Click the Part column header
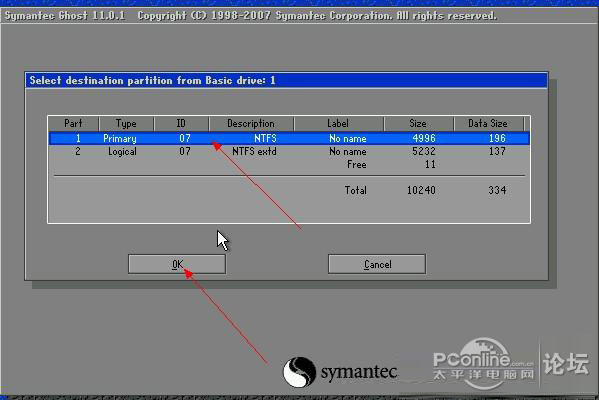599x400 pixels. pos(73,123)
